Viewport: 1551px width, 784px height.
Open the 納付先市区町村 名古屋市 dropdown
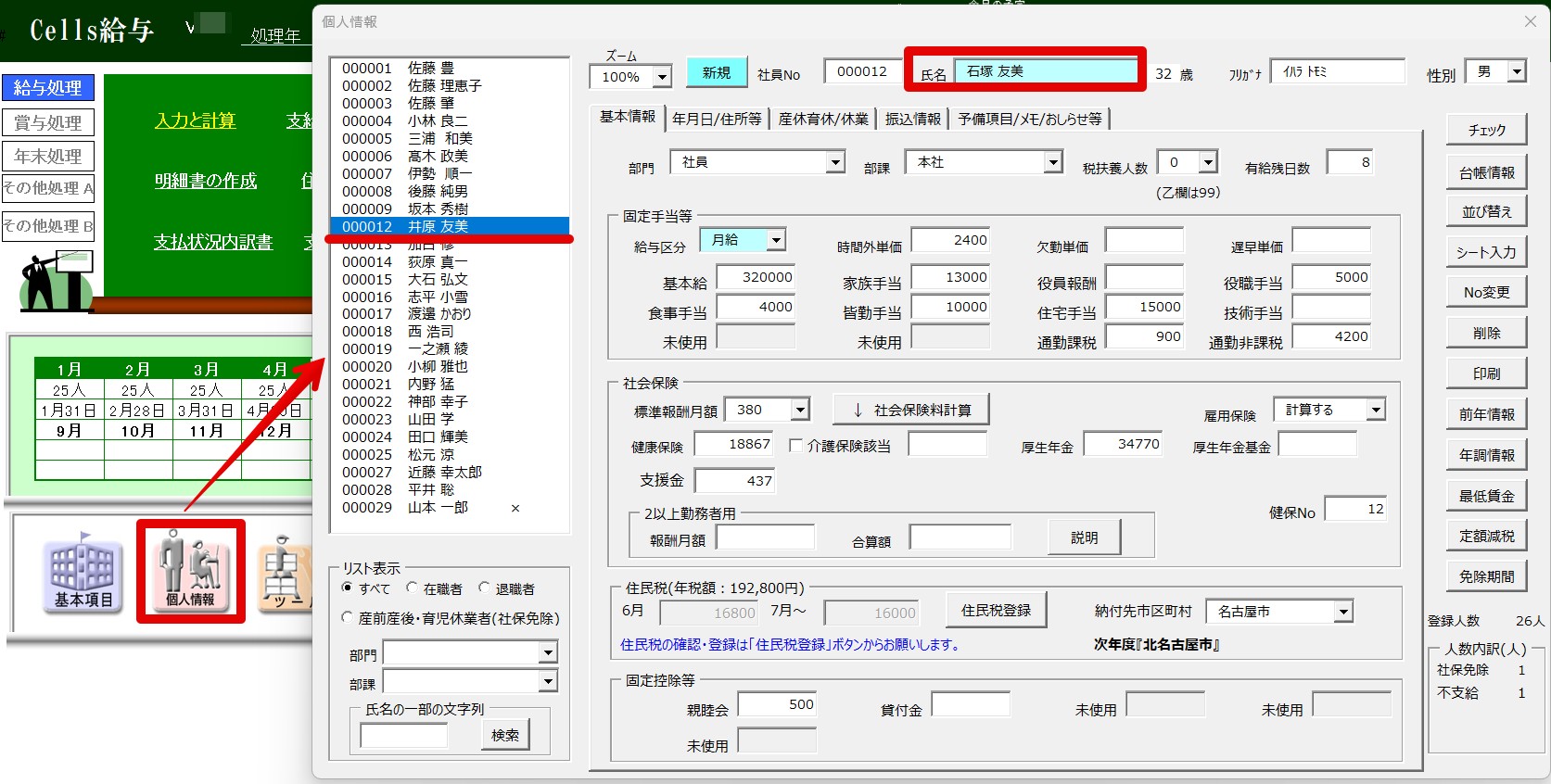(x=1343, y=611)
